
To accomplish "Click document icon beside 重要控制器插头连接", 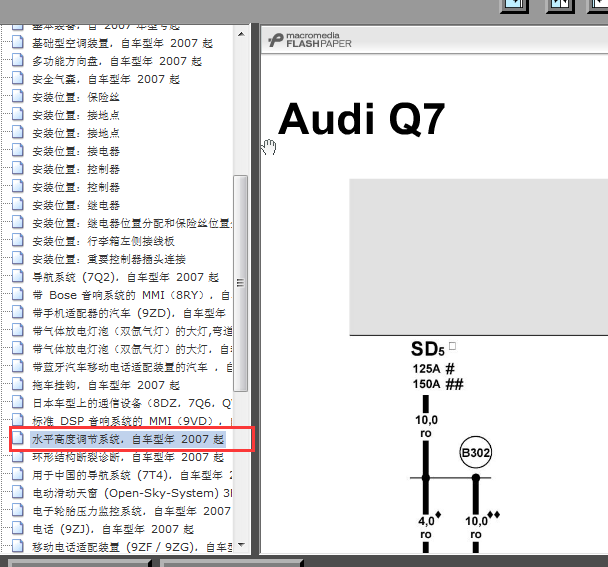I will 17,258.
